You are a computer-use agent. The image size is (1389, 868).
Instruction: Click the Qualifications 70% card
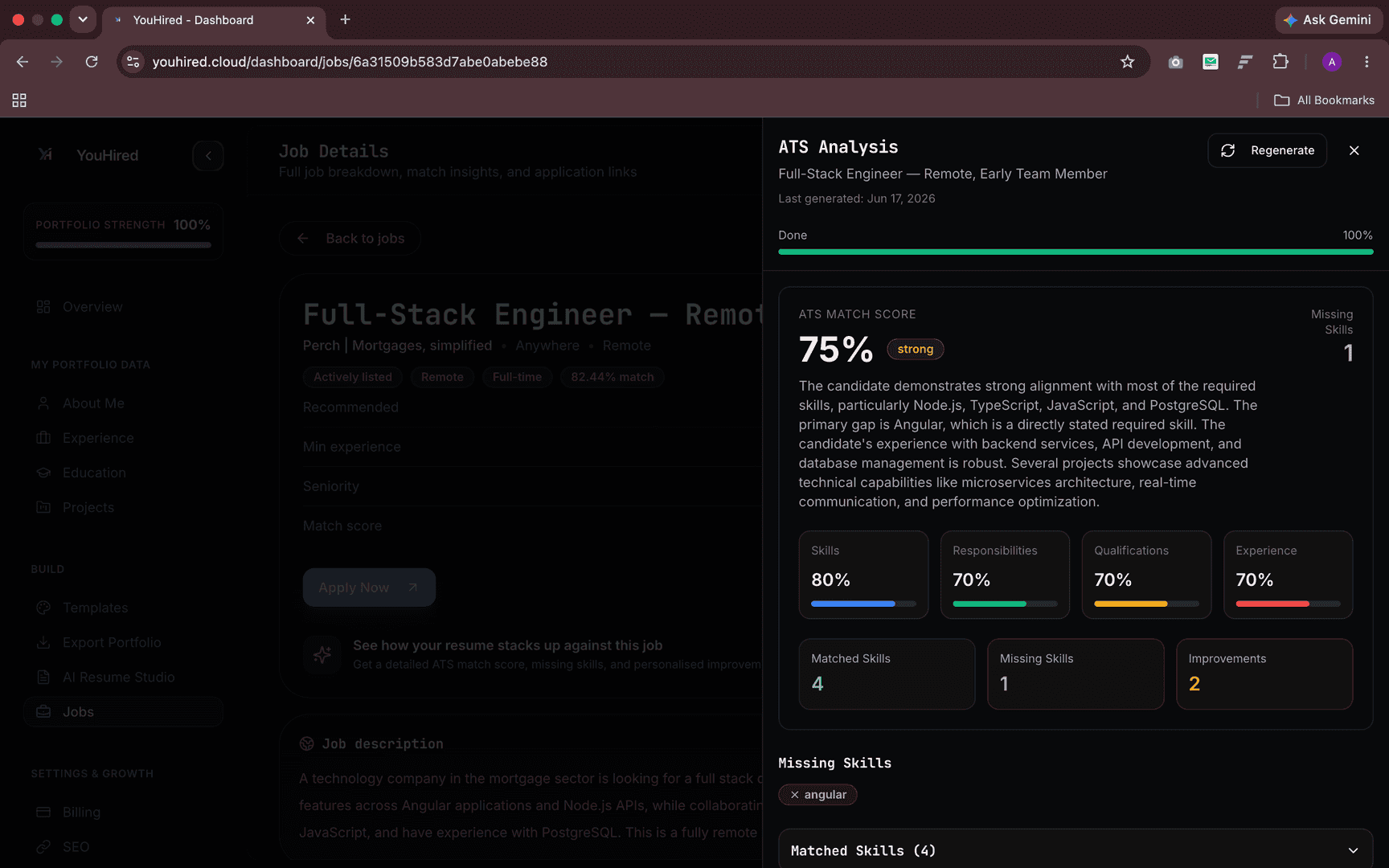point(1146,575)
